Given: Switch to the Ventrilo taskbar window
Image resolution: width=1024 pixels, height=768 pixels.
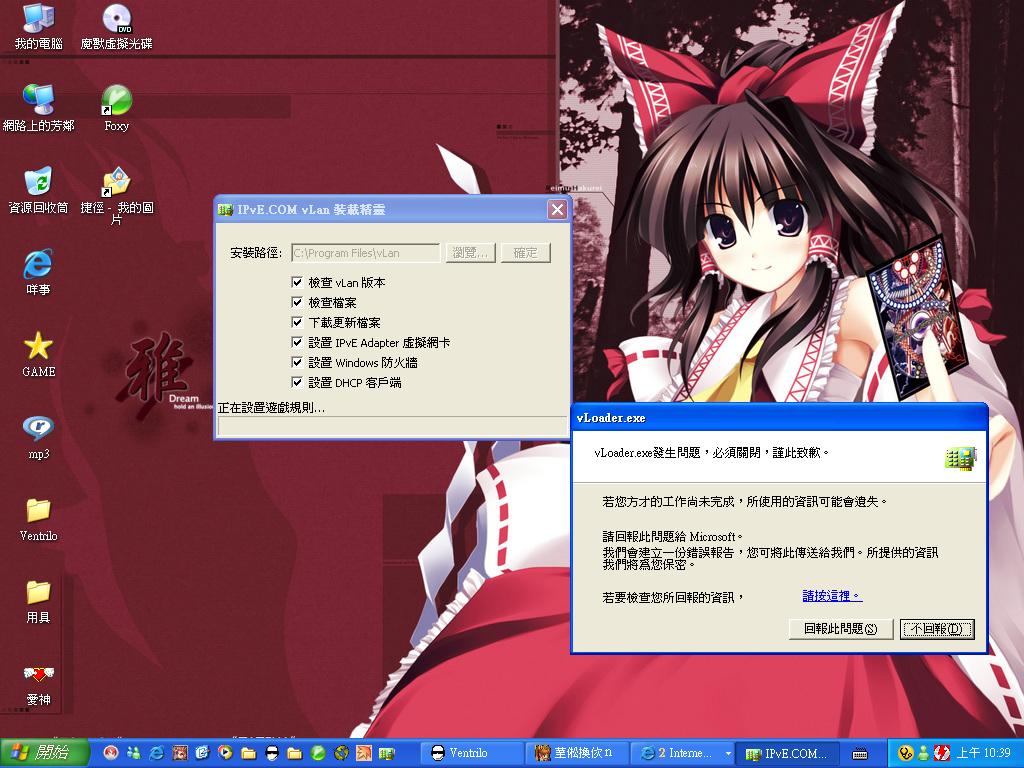Looking at the screenshot, I should (x=468, y=753).
